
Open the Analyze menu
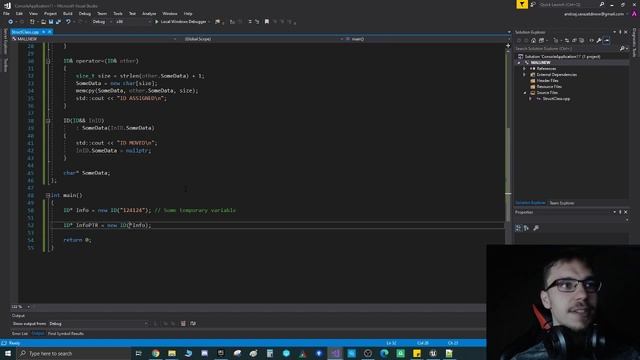tap(149, 13)
